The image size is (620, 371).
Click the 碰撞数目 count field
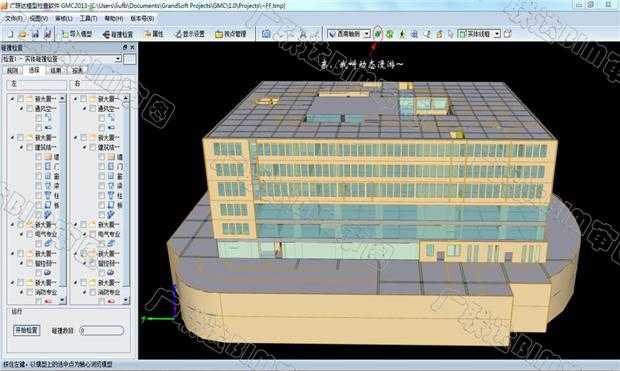[101, 330]
